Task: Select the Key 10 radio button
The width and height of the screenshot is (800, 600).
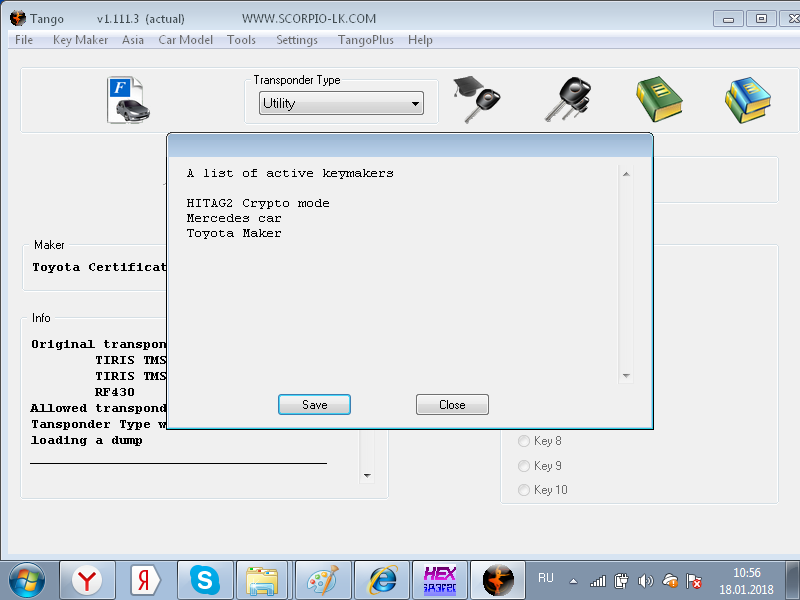Action: coord(523,490)
